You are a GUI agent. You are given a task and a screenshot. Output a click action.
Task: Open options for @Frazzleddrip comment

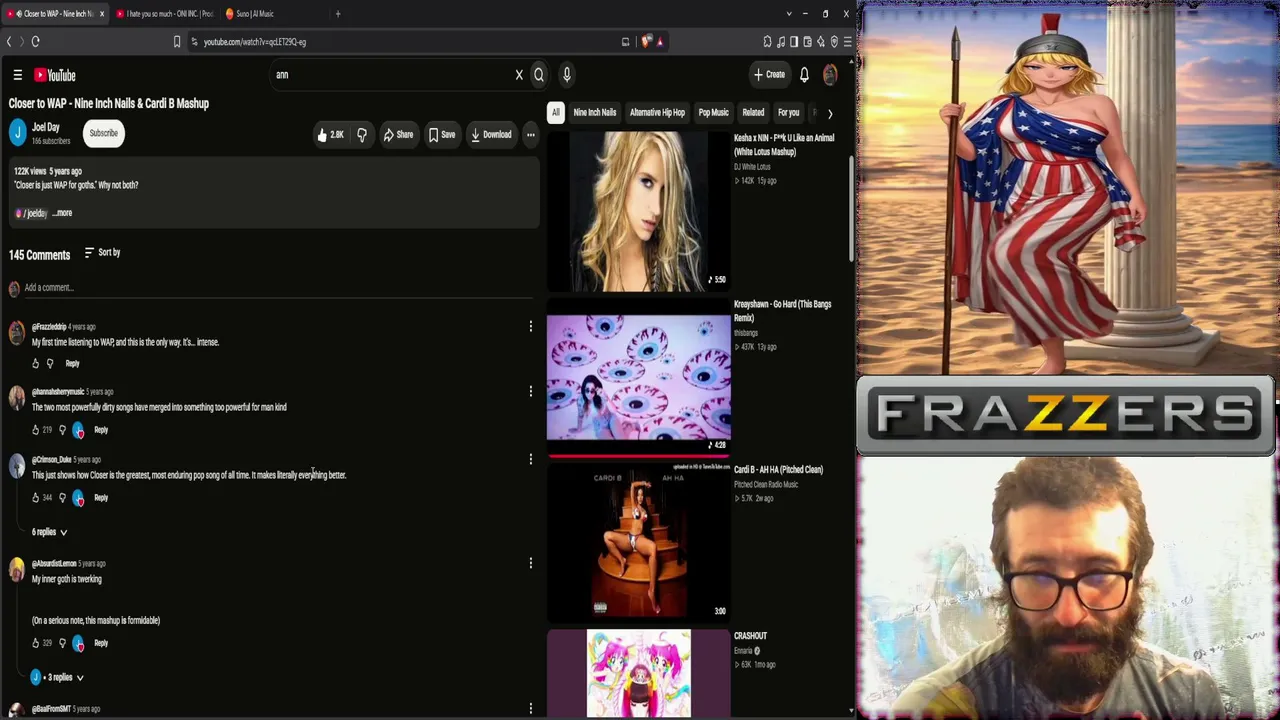pos(531,326)
